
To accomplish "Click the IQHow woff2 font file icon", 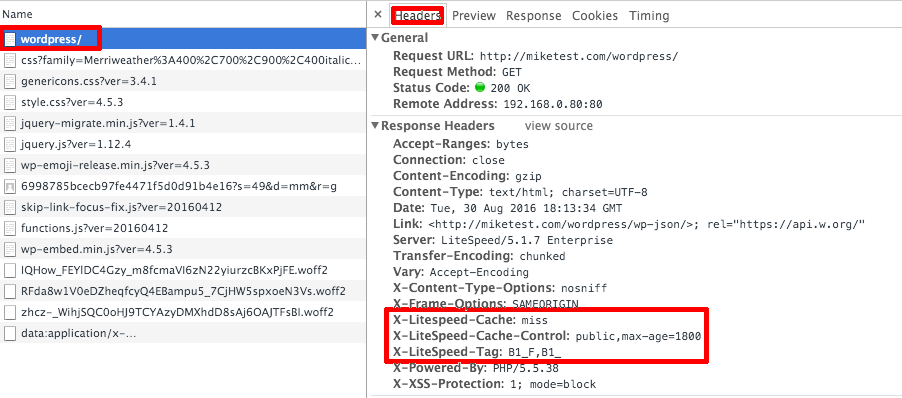I will [x=10, y=270].
